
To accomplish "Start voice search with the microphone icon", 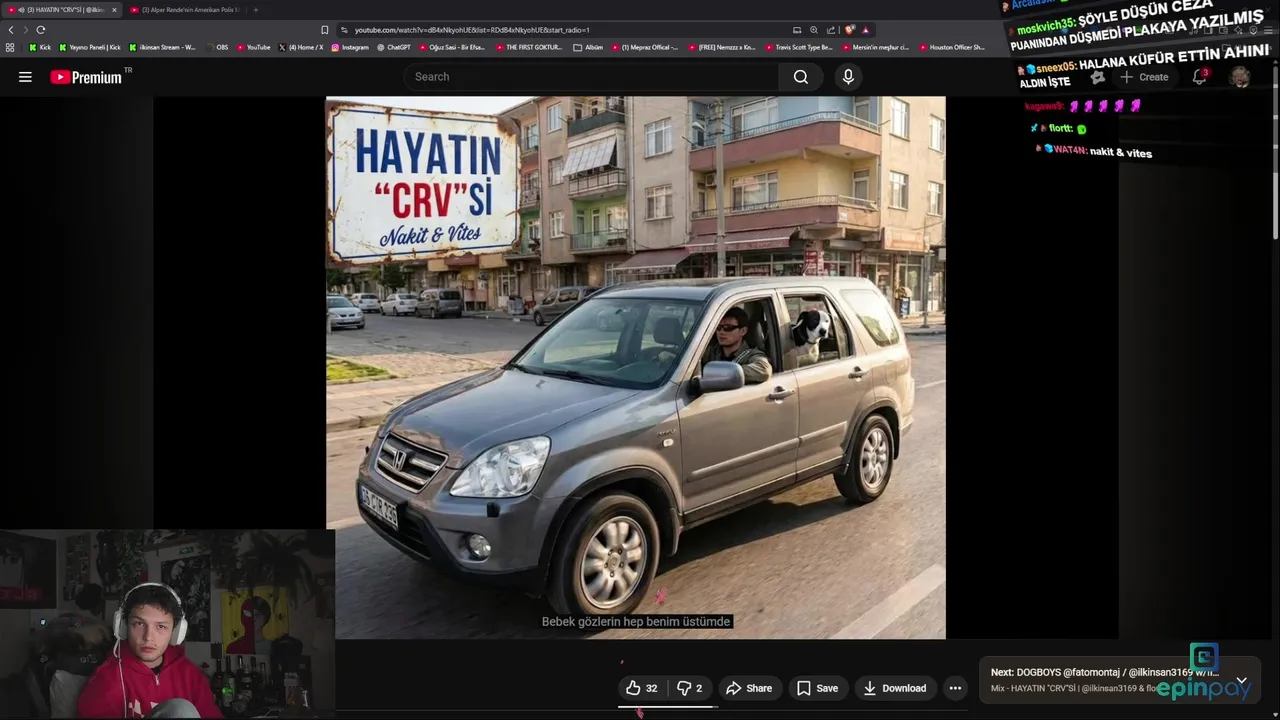I will tap(848, 77).
